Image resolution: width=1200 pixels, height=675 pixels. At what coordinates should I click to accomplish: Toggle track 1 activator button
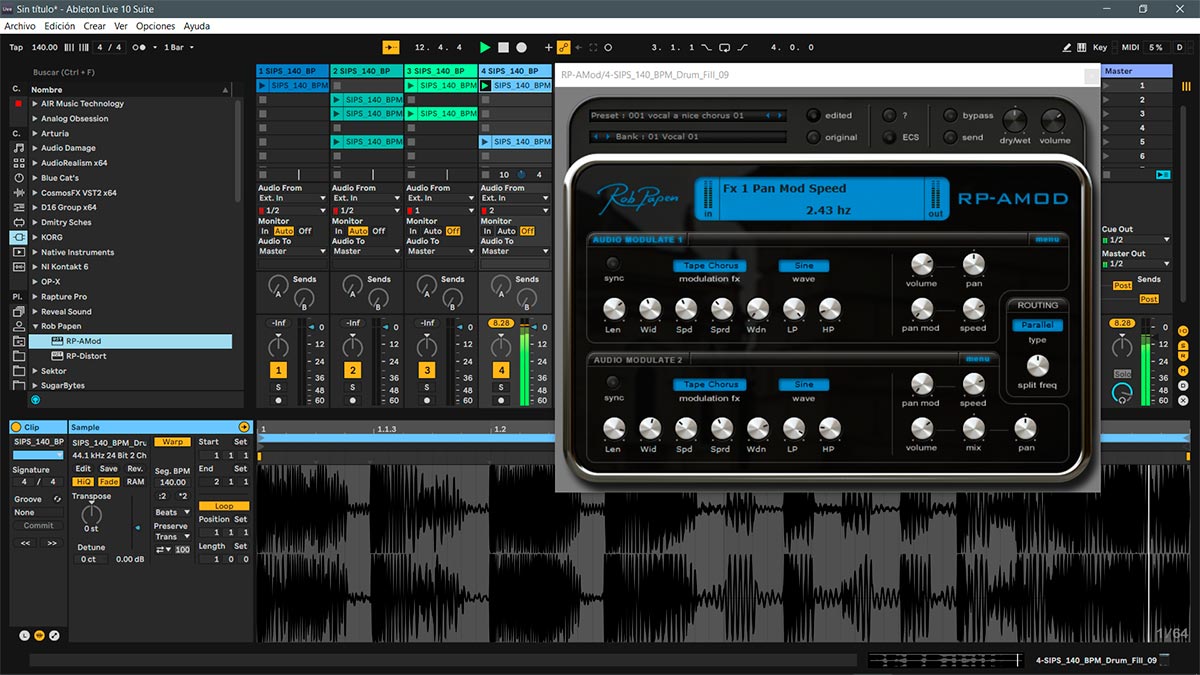pyautogui.click(x=279, y=370)
